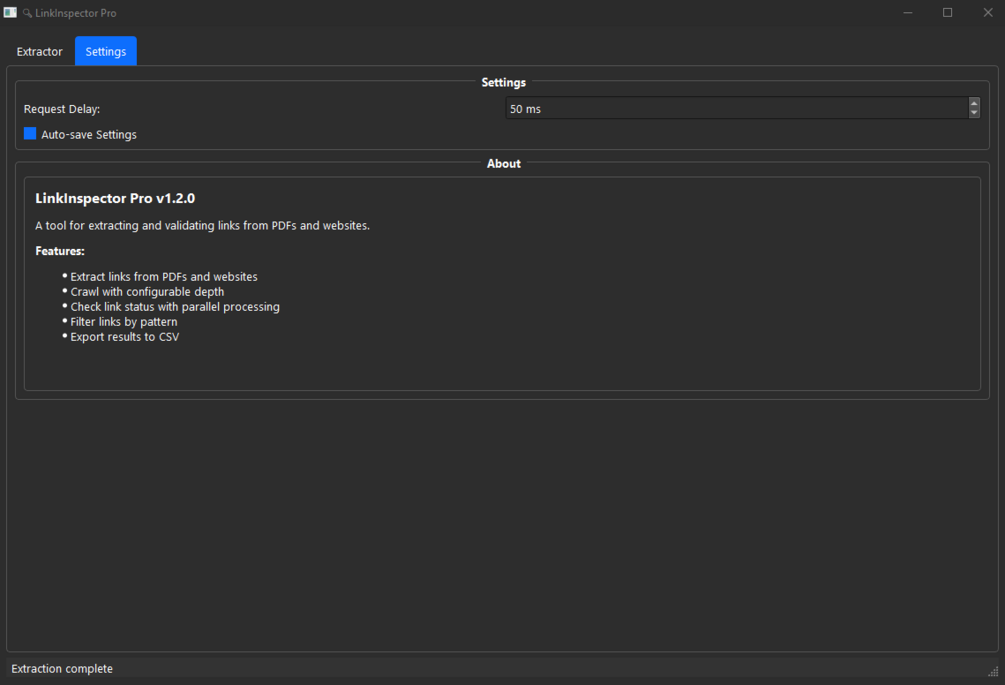Decrease Request Delay with down arrow
Image resolution: width=1005 pixels, height=685 pixels.
974,113
